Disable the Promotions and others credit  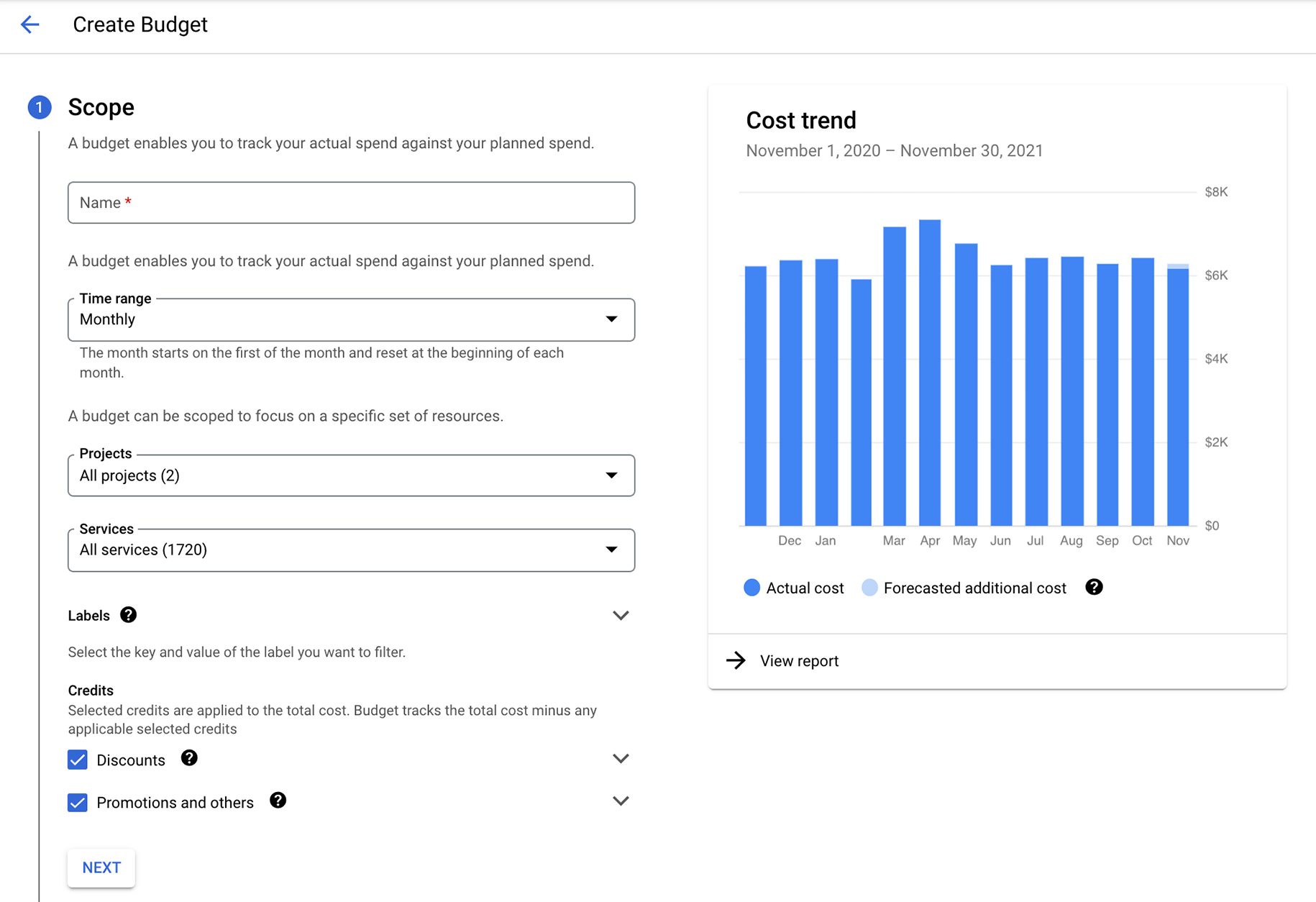[77, 802]
